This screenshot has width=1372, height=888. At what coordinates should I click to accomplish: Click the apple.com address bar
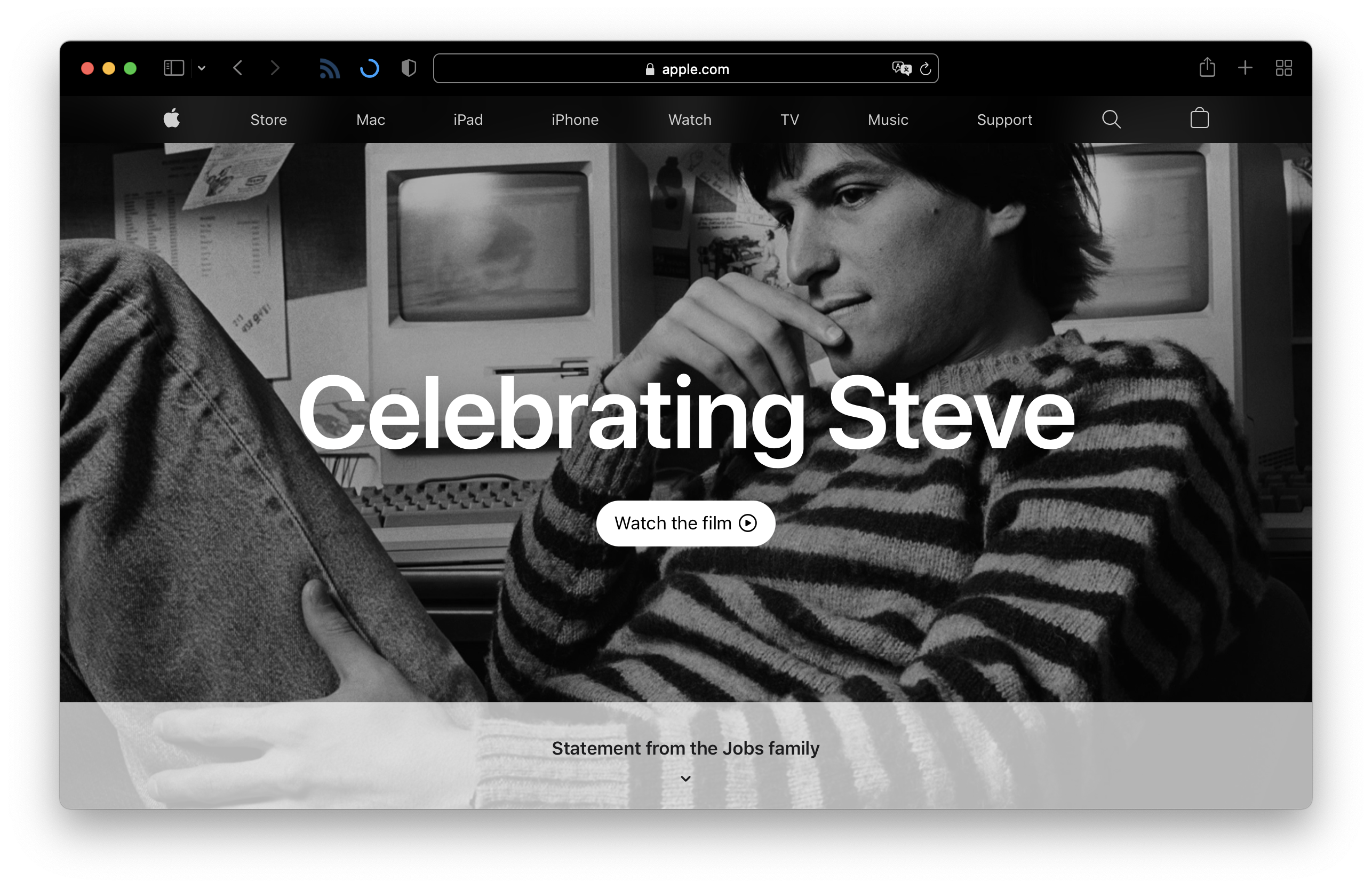[x=685, y=69]
